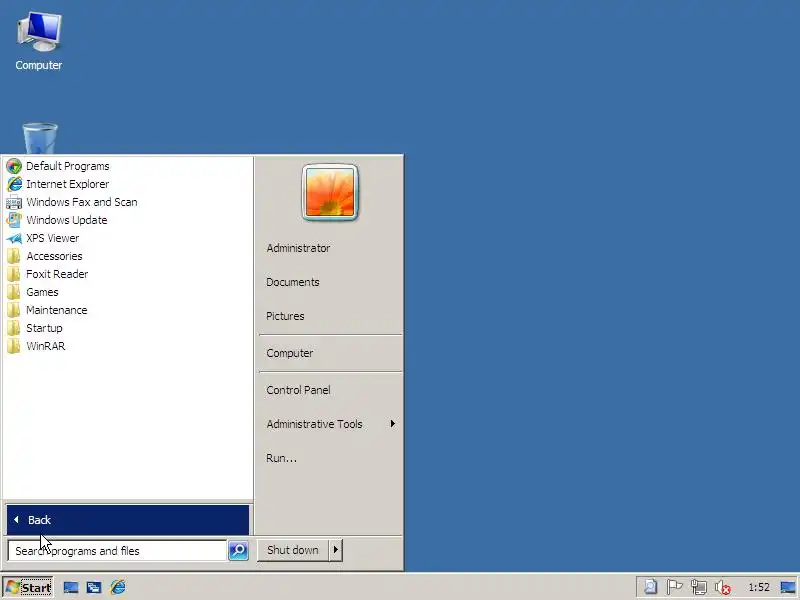Click the network tray icon
Viewport: 800px width, 600px height.
coord(698,587)
